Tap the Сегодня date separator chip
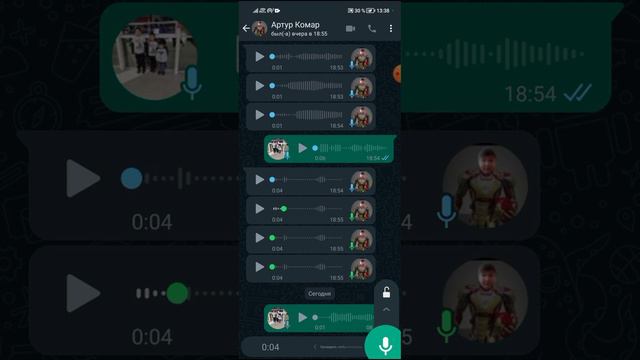The width and height of the screenshot is (640, 360). (320, 293)
